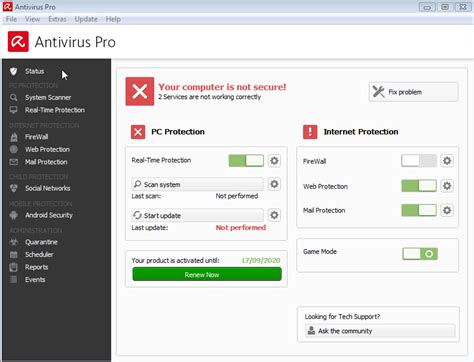Open Web Protection sidebar entry

(47, 149)
